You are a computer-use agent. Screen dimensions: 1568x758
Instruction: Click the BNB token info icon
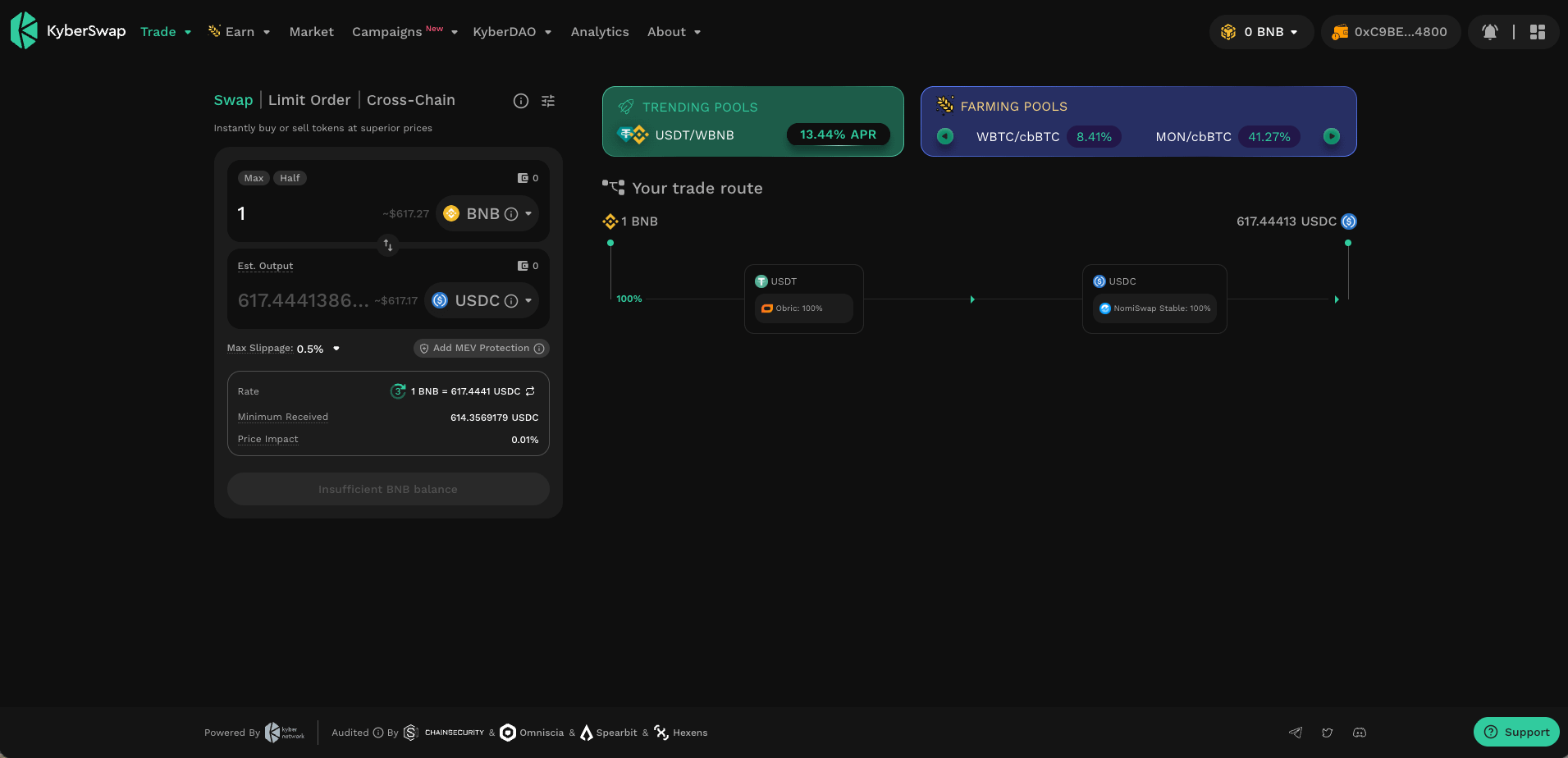tap(511, 214)
